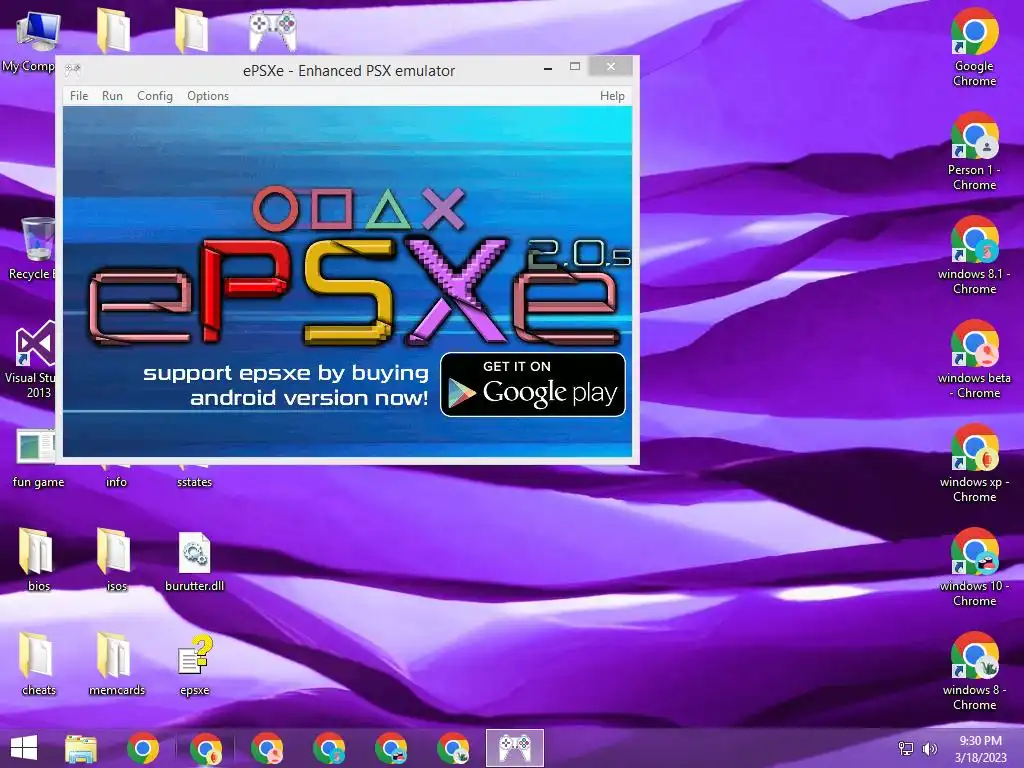Select the windows 8 - Chrome shortcut

click(974, 671)
